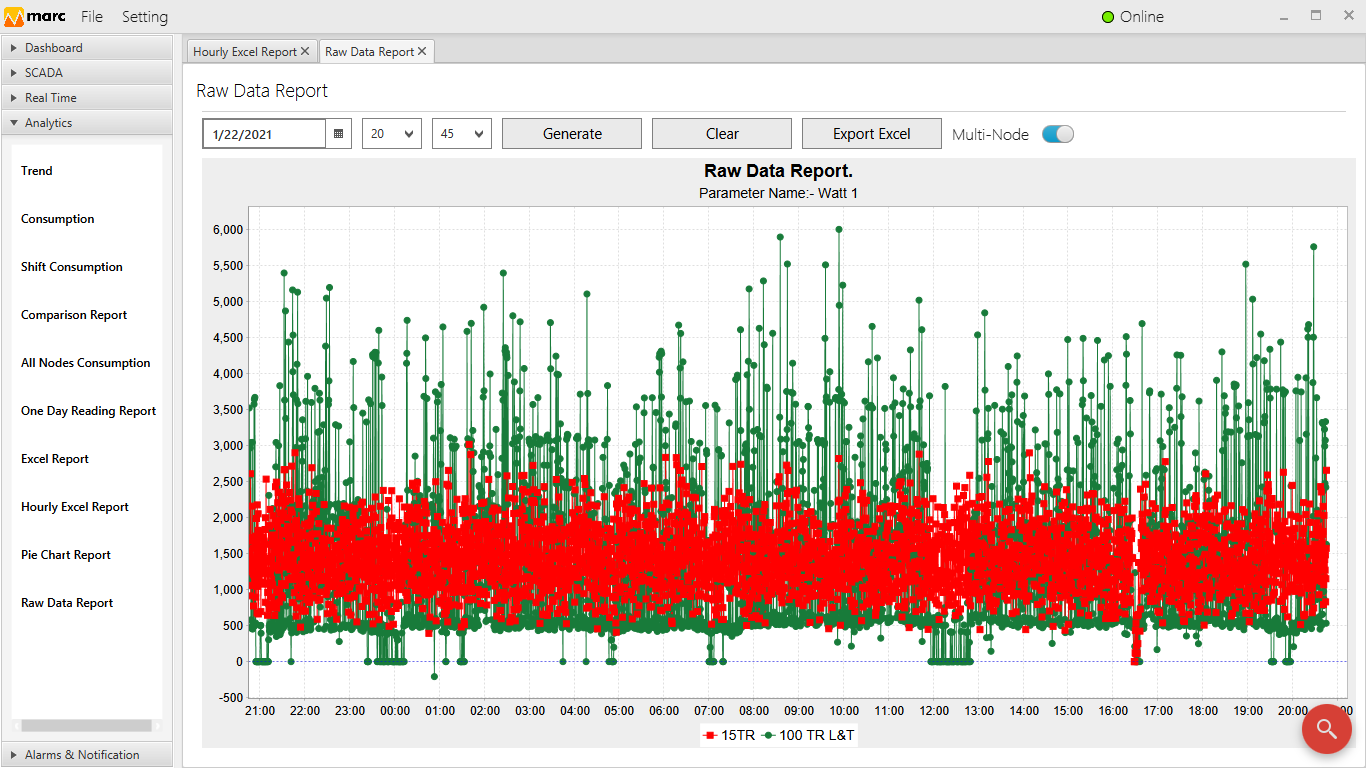This screenshot has width=1366, height=768.
Task: Click the 6,000 y-axis label
Action: tap(228, 229)
